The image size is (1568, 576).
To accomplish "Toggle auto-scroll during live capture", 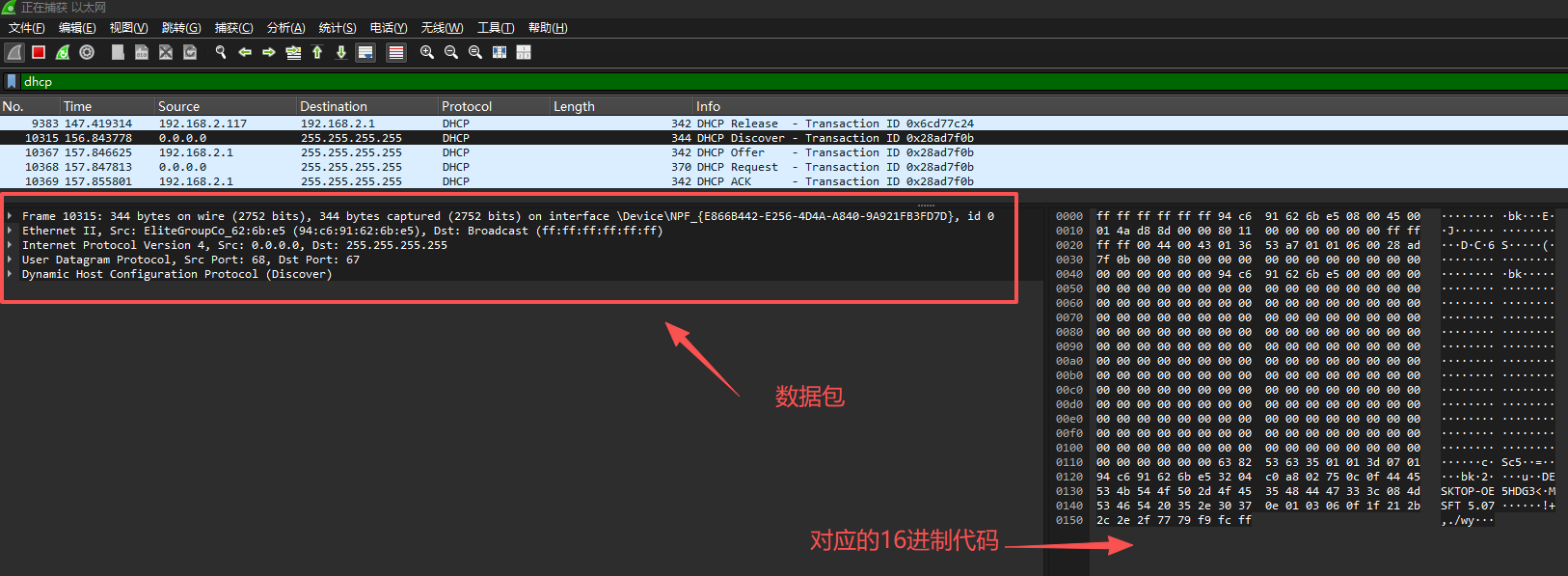I will point(365,52).
